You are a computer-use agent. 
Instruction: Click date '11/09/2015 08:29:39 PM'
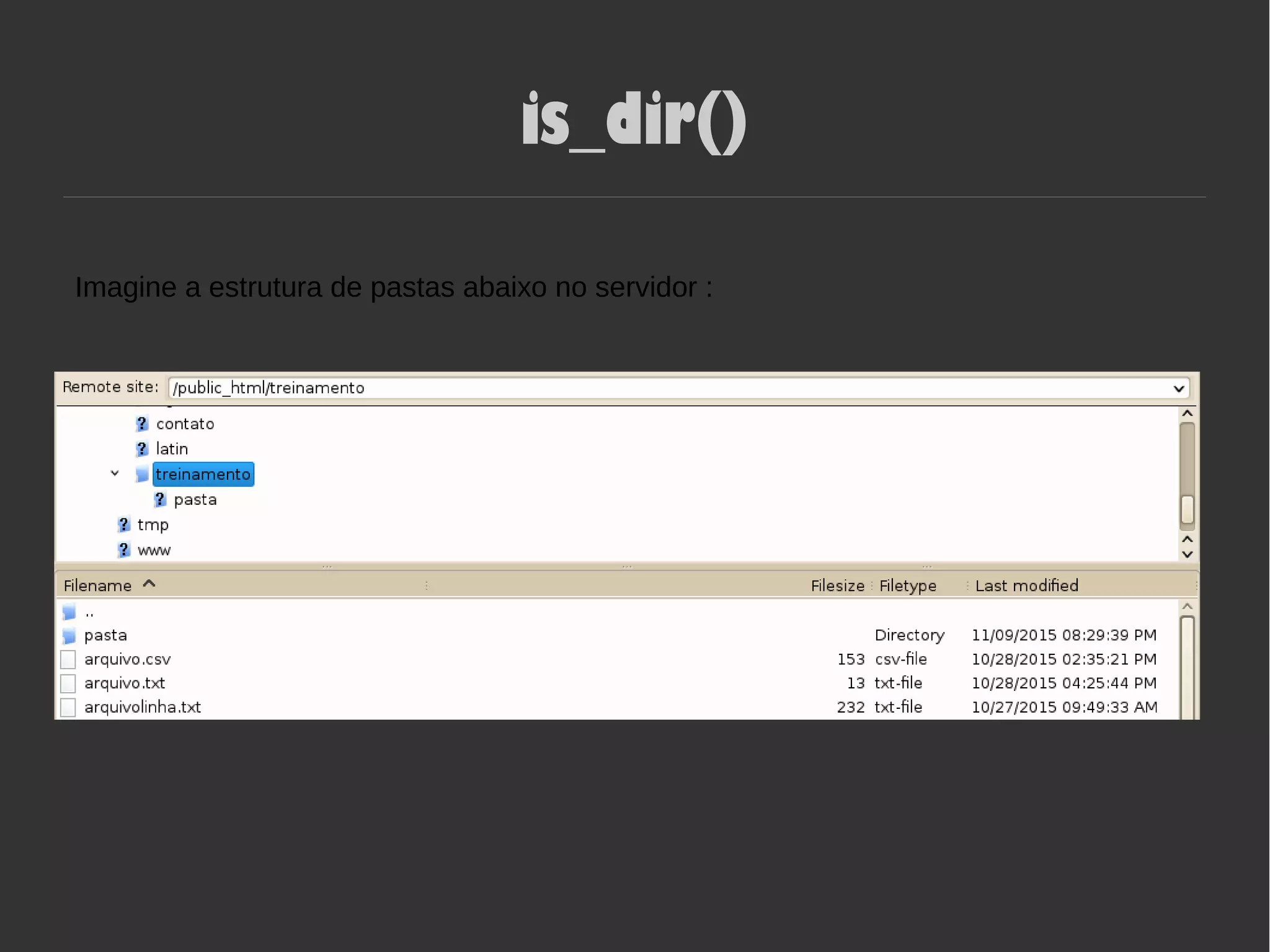pos(1064,636)
